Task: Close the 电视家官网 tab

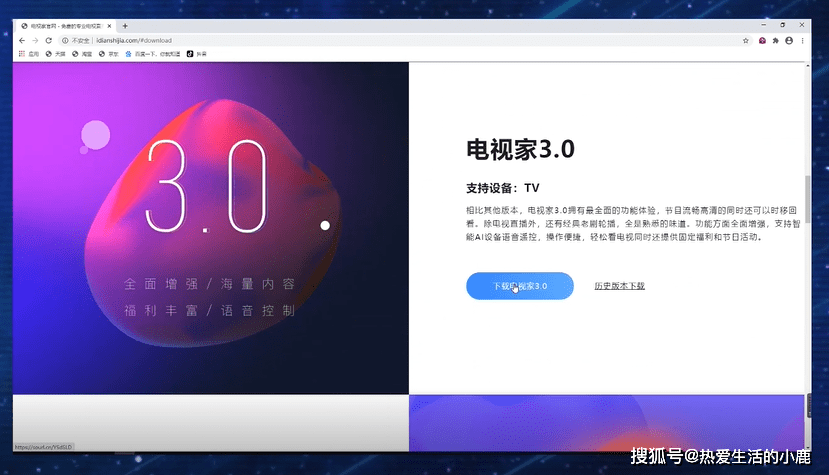Action: click(x=109, y=25)
